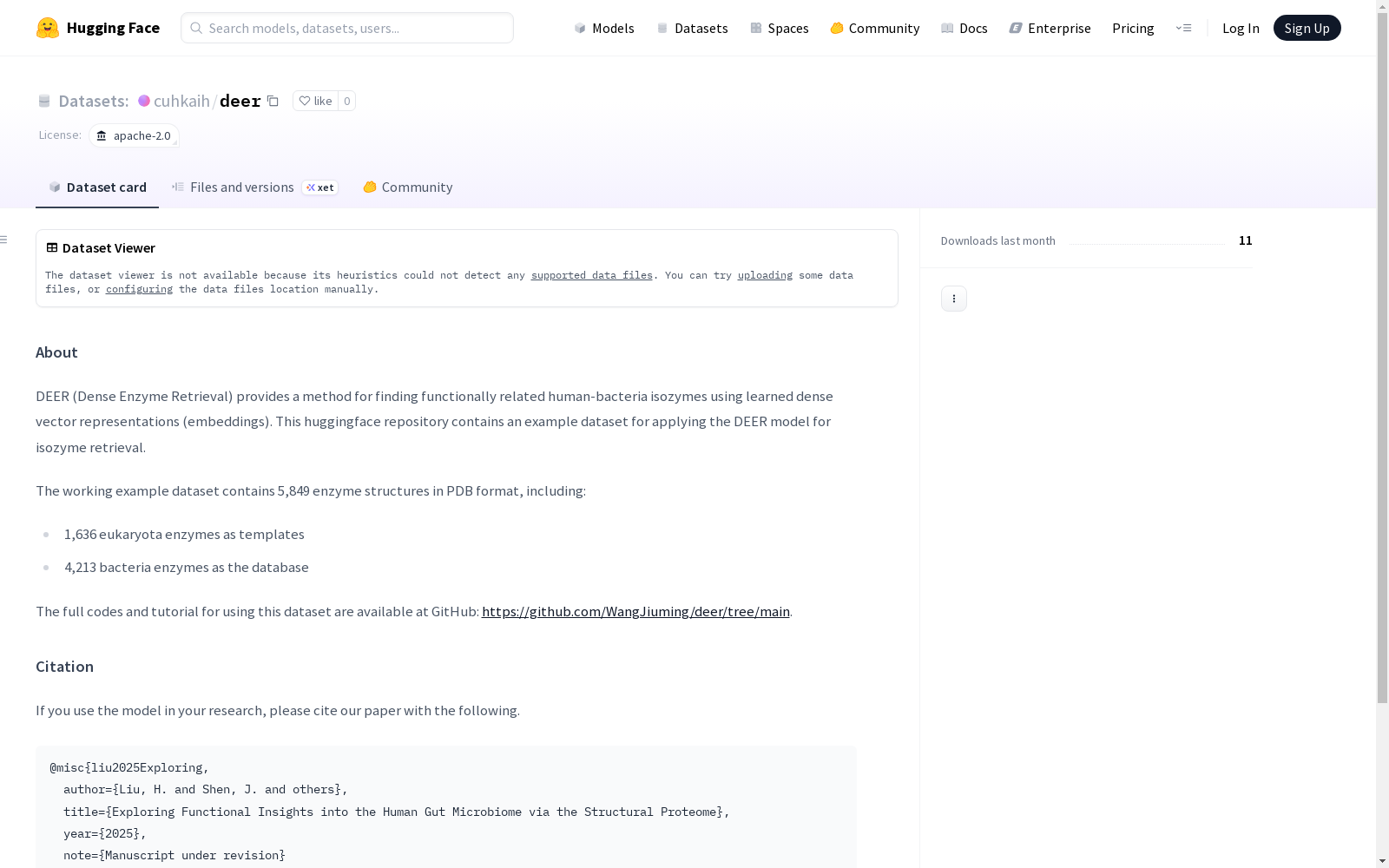
Task: Click the 'License:' label
Action: (x=60, y=135)
